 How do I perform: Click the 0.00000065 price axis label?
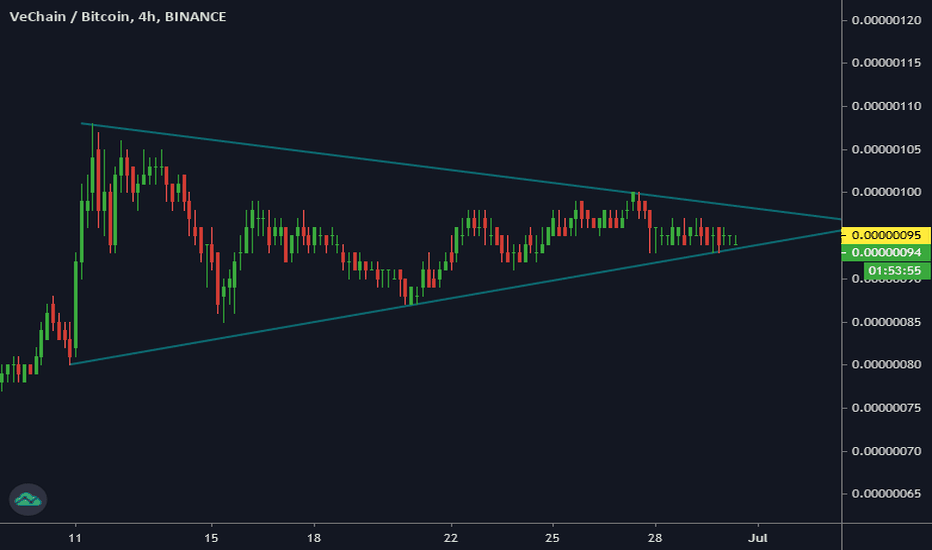click(886, 494)
